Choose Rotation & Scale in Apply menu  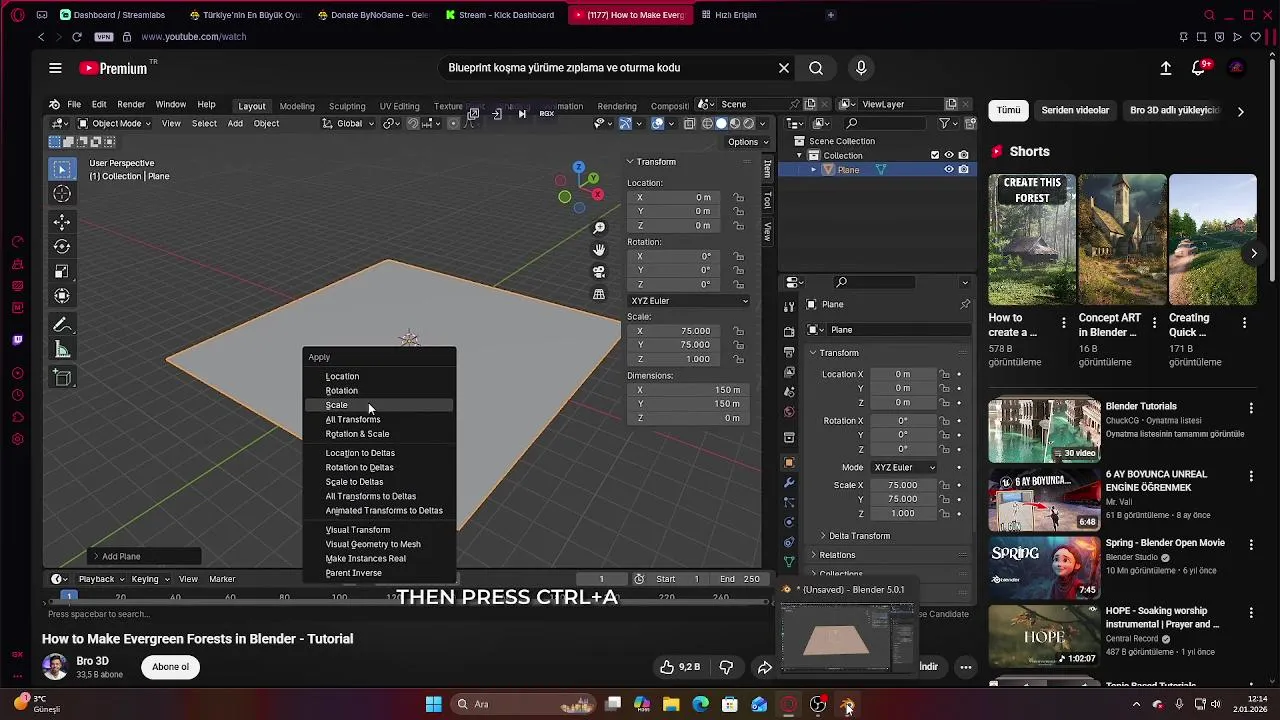coord(379,434)
